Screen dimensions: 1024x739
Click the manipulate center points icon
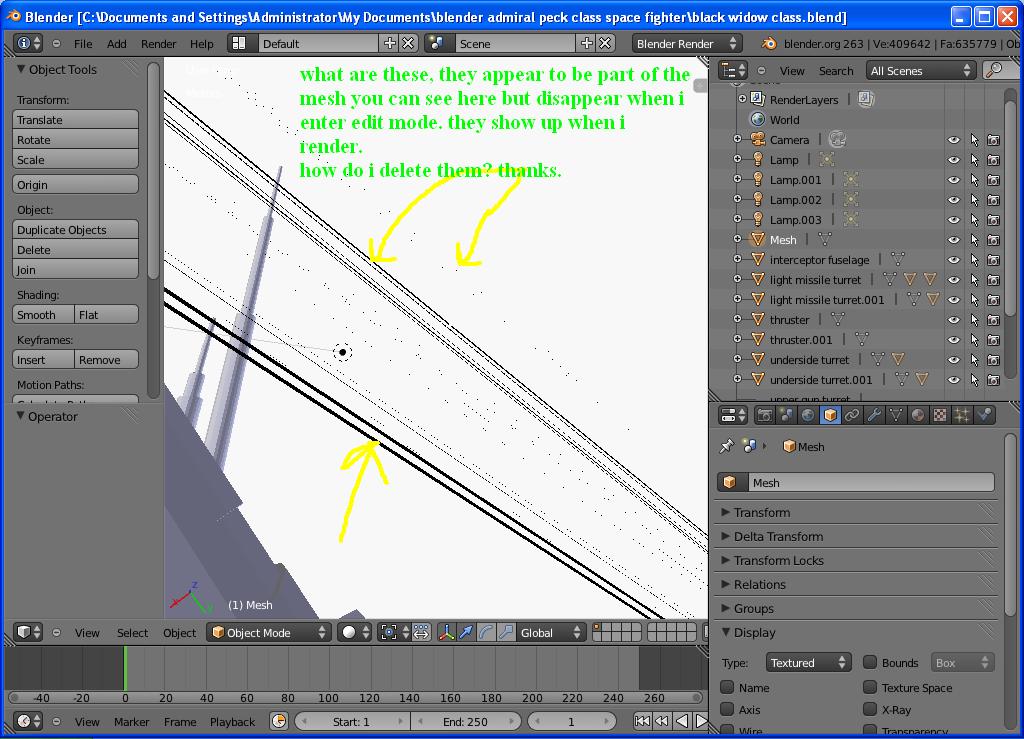click(421, 633)
